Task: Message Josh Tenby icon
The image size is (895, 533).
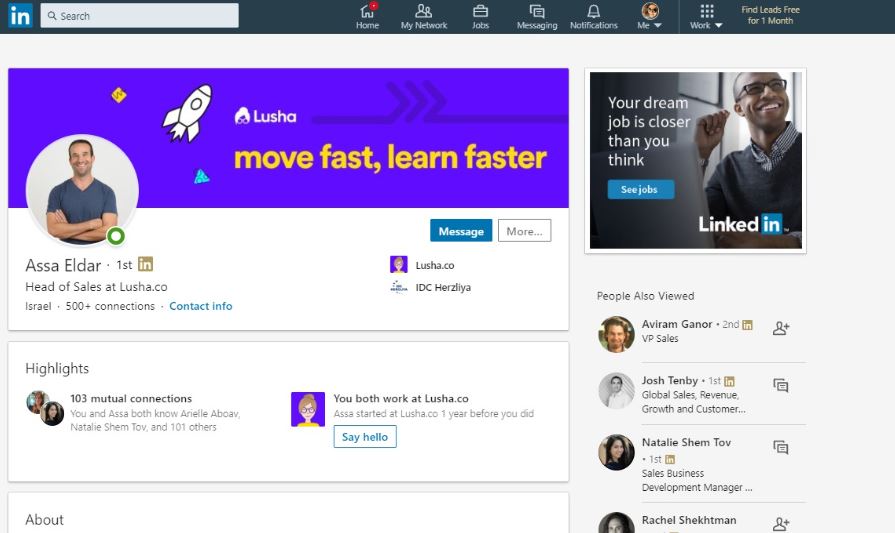Action: [x=781, y=385]
